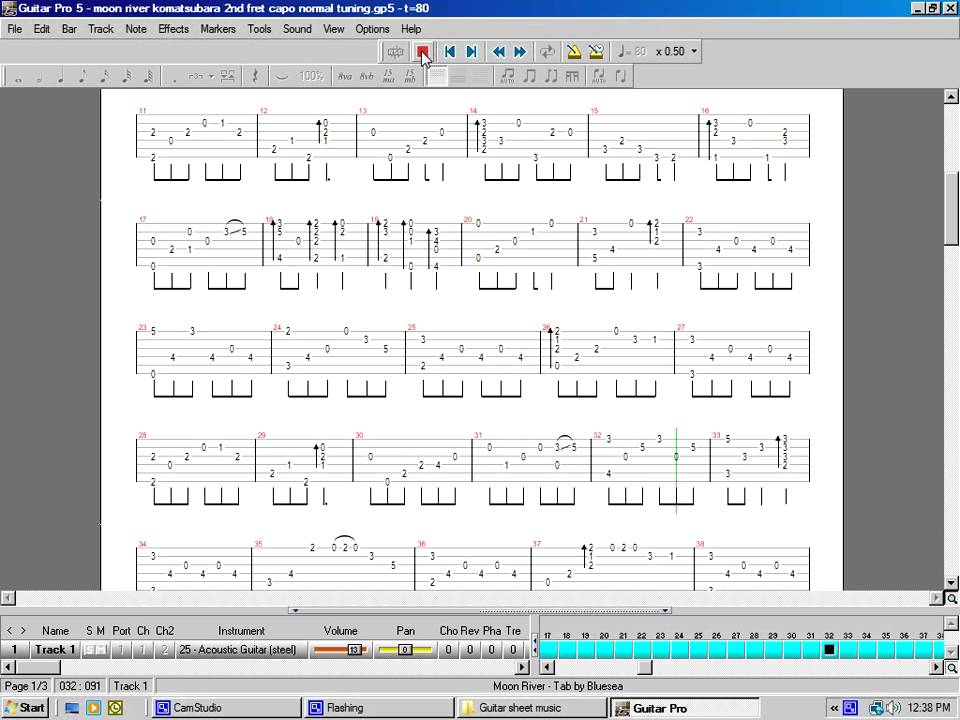960x720 pixels.
Task: Click the auto beam icon
Action: (x=508, y=77)
